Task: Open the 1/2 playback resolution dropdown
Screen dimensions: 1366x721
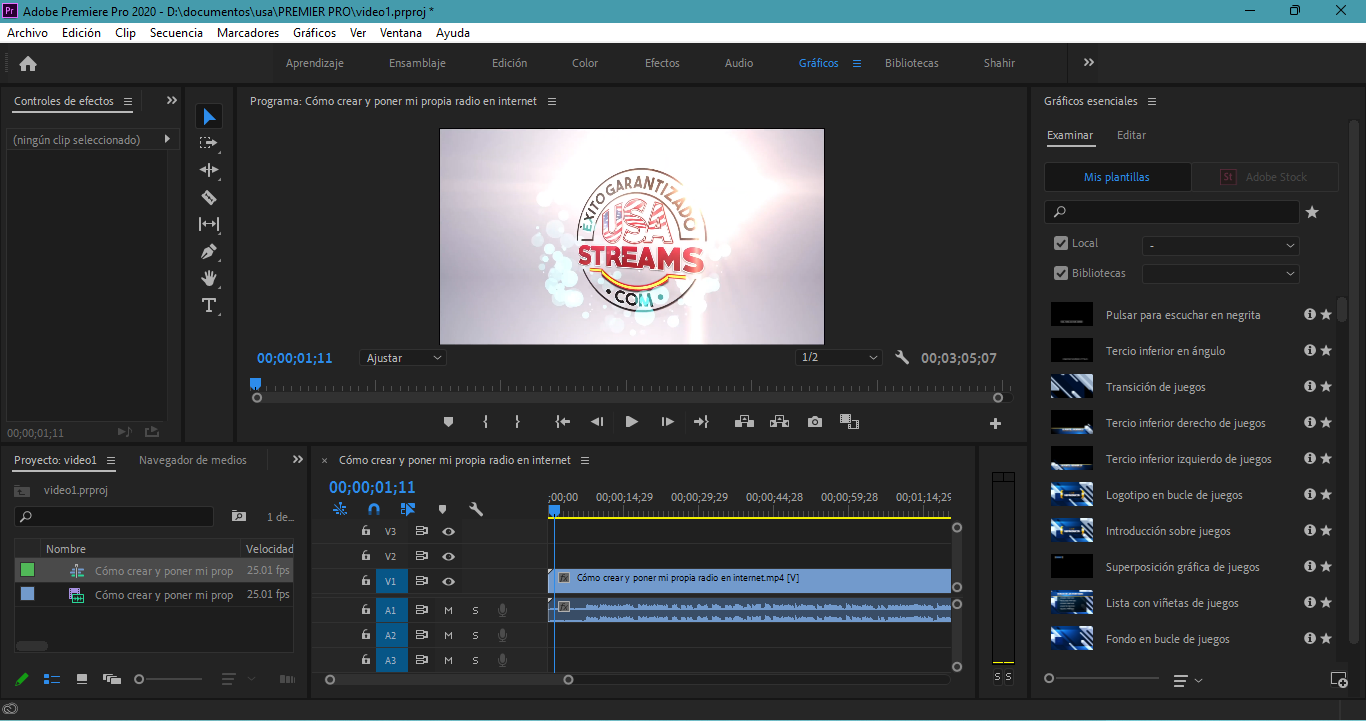Action: [839, 358]
